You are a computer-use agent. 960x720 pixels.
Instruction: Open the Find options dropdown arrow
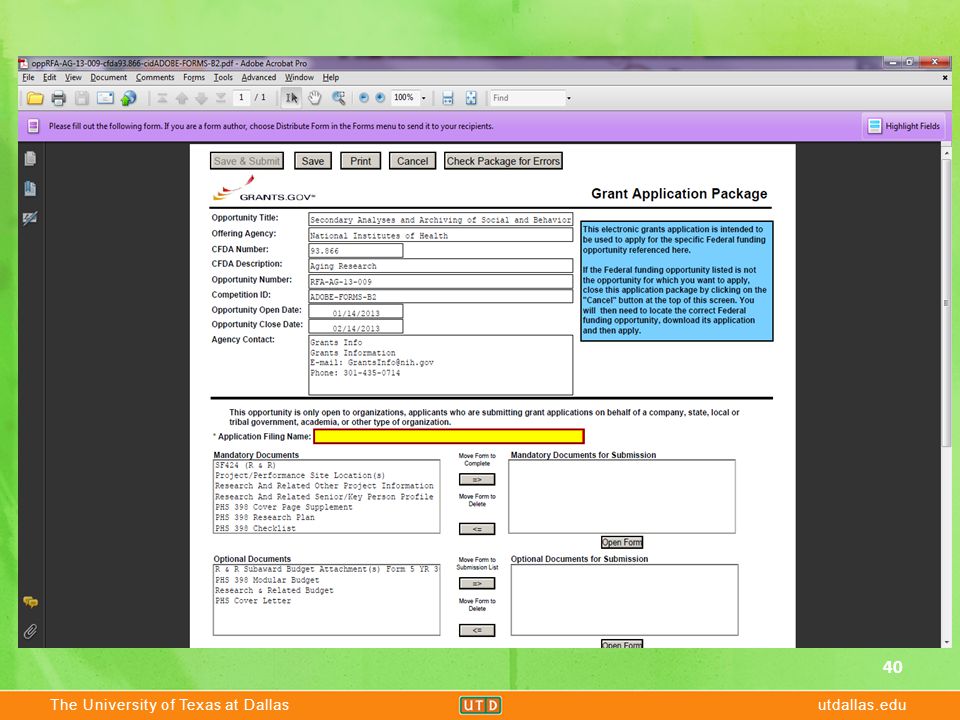[569, 98]
